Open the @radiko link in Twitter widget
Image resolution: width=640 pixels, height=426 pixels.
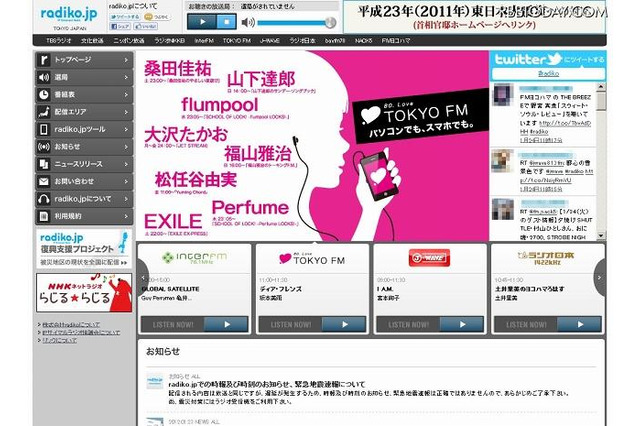point(548,73)
